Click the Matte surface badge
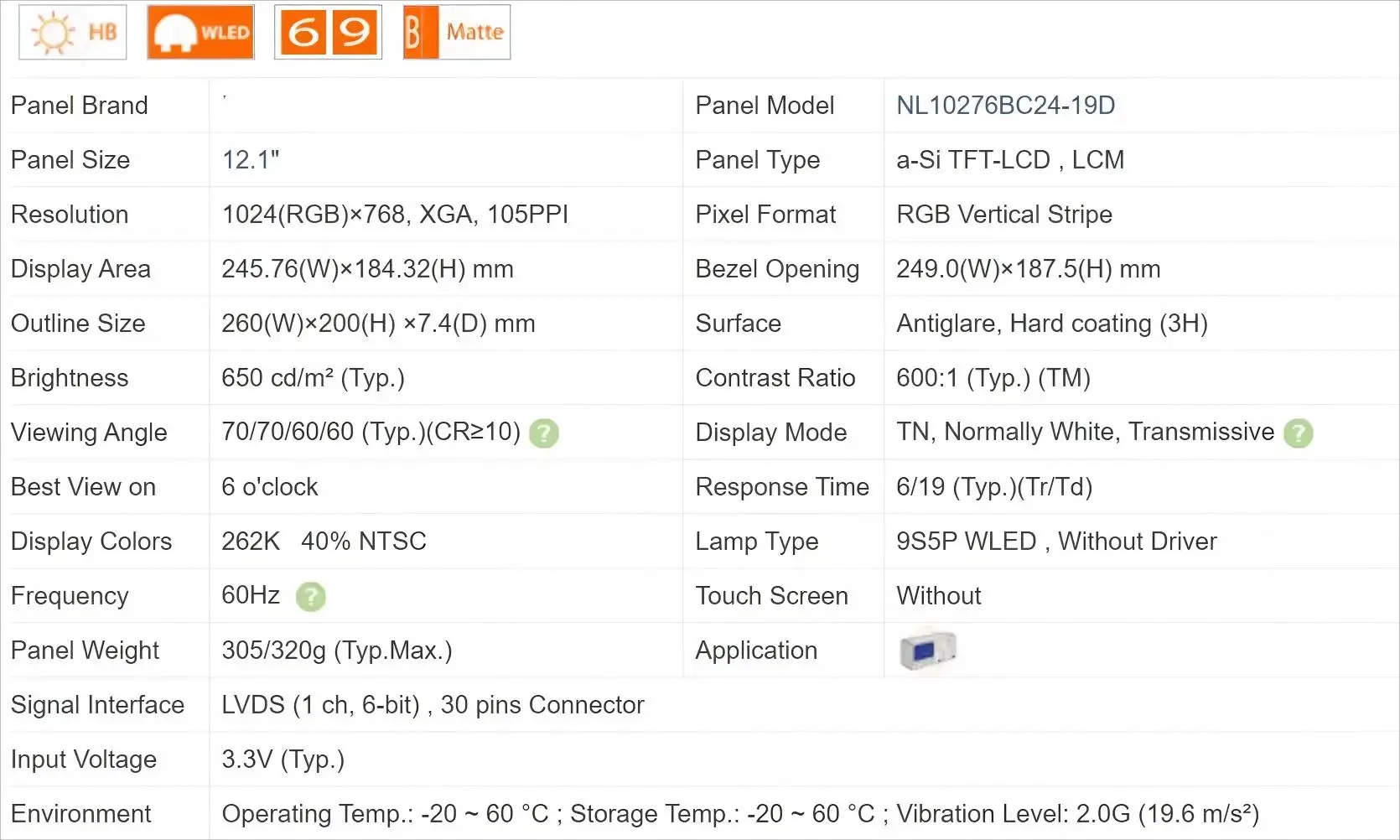The image size is (1400, 840). pyautogui.click(x=457, y=33)
